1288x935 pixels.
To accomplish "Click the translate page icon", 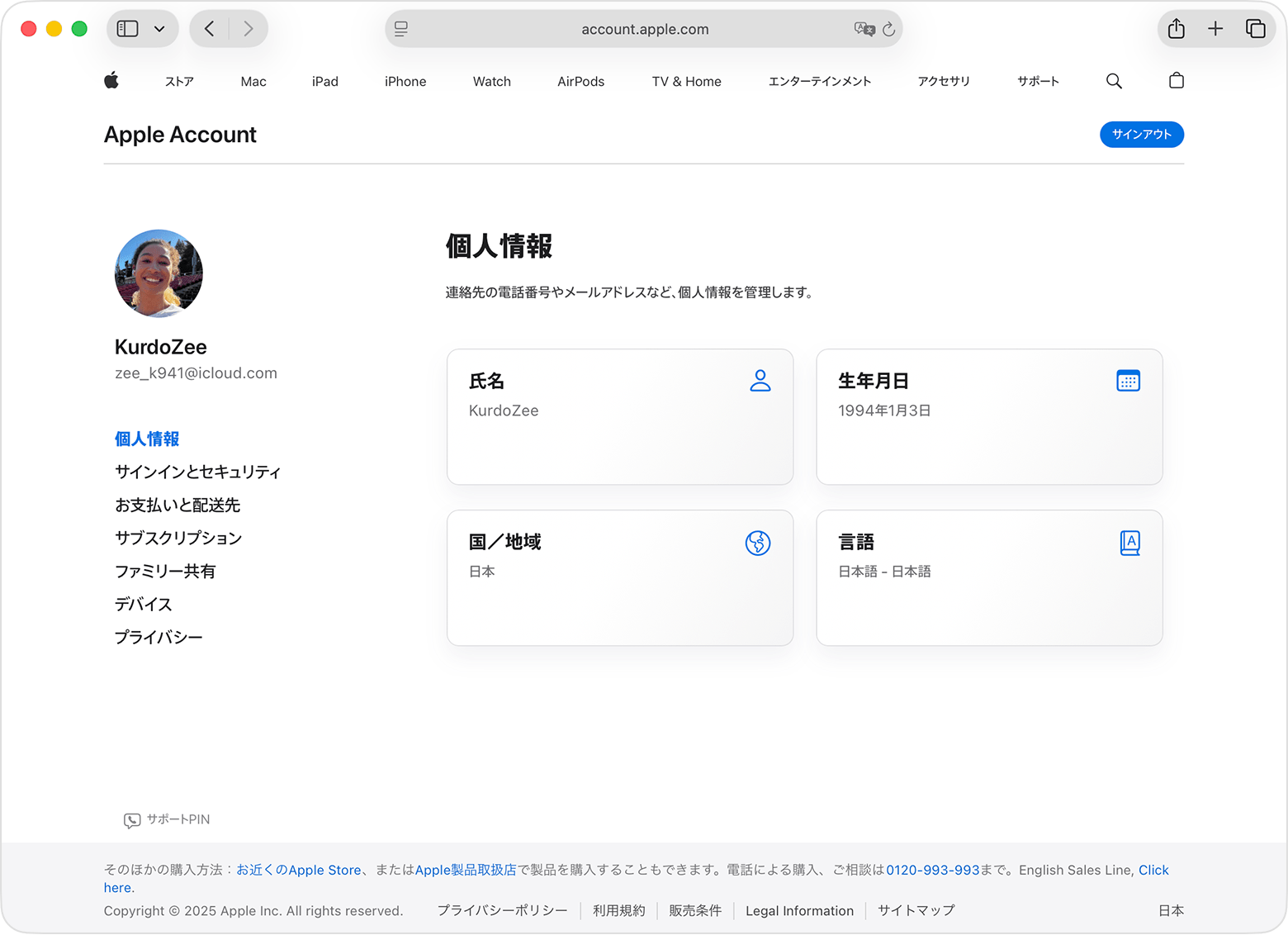I will click(x=864, y=29).
